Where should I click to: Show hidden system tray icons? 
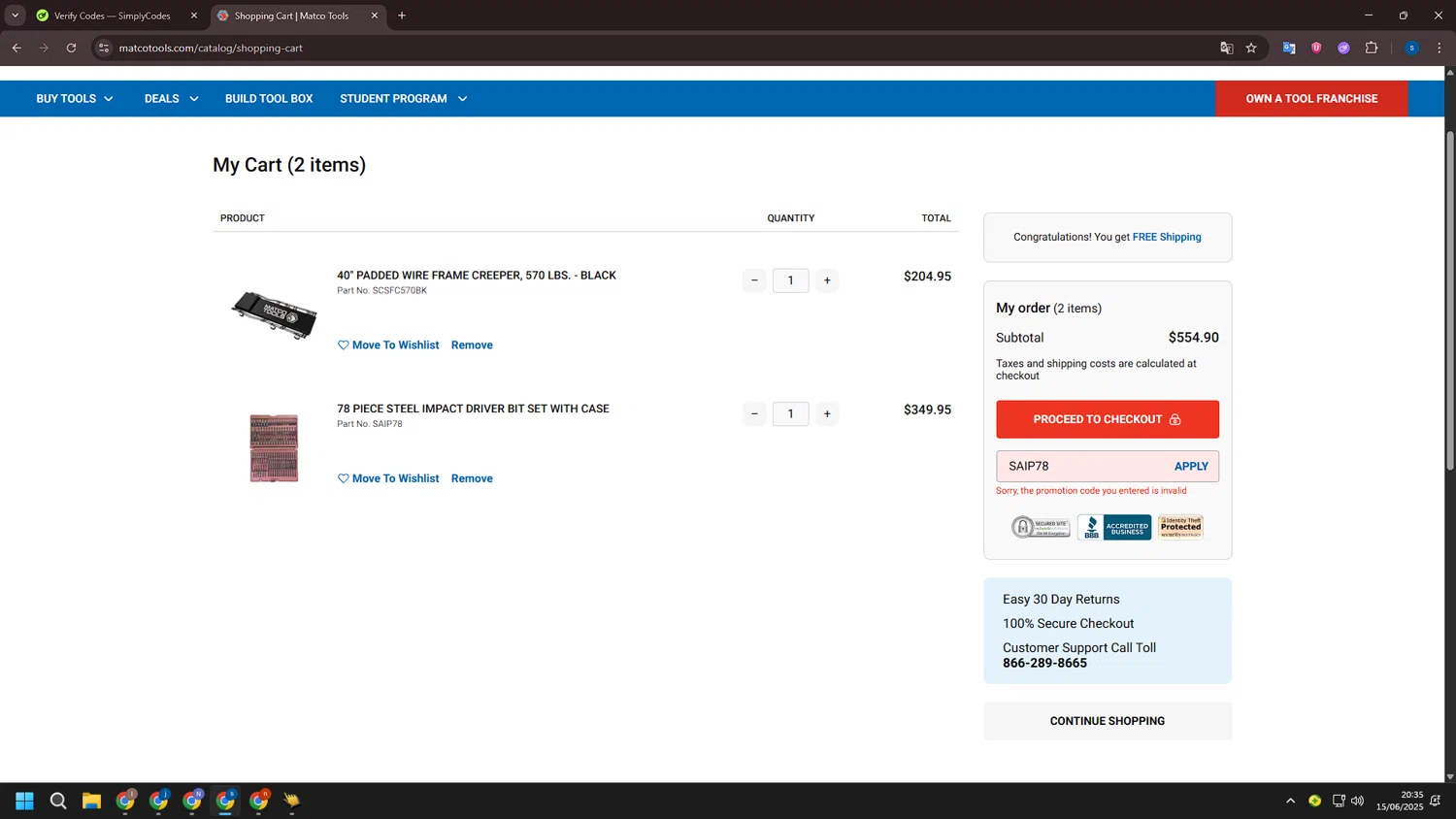click(x=1290, y=801)
